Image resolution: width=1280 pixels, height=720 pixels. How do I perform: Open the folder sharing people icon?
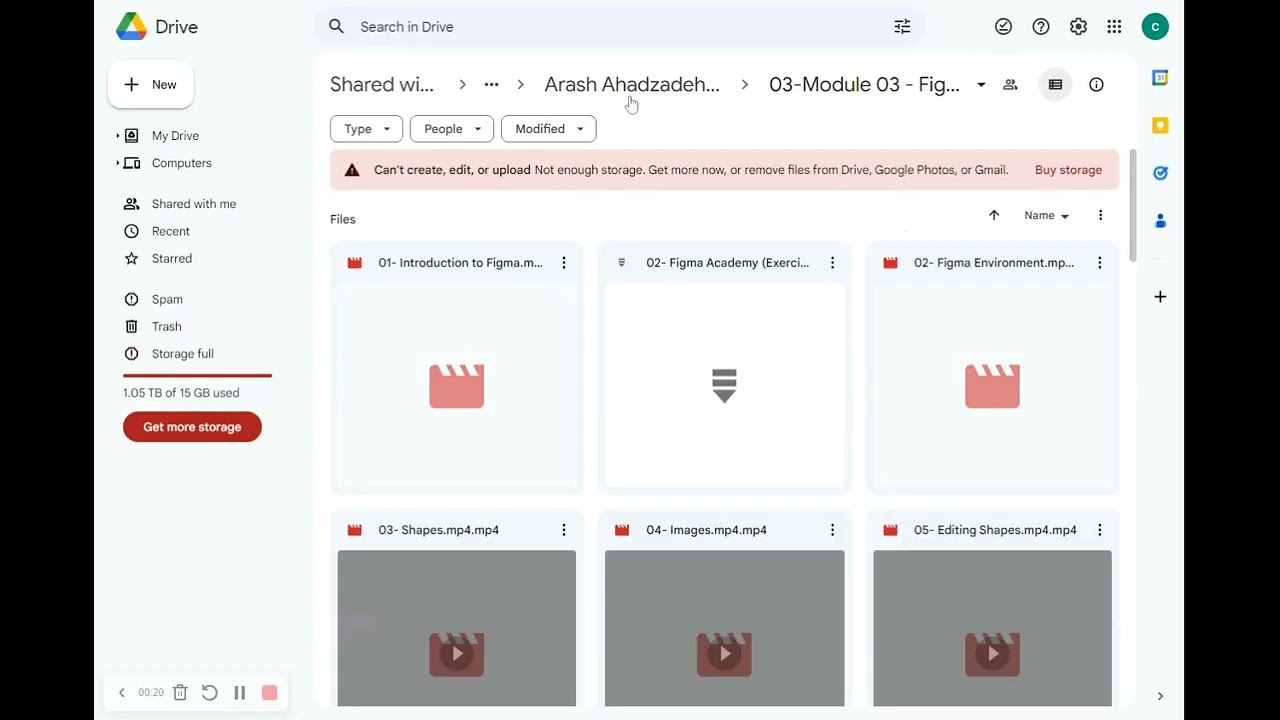[x=1010, y=85]
